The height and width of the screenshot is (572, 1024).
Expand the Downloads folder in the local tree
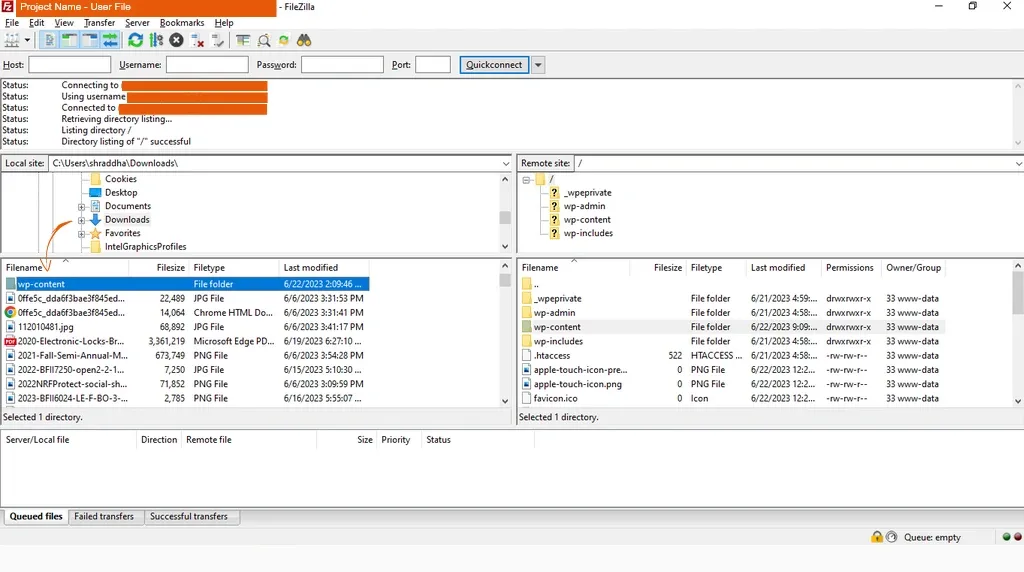[82, 220]
